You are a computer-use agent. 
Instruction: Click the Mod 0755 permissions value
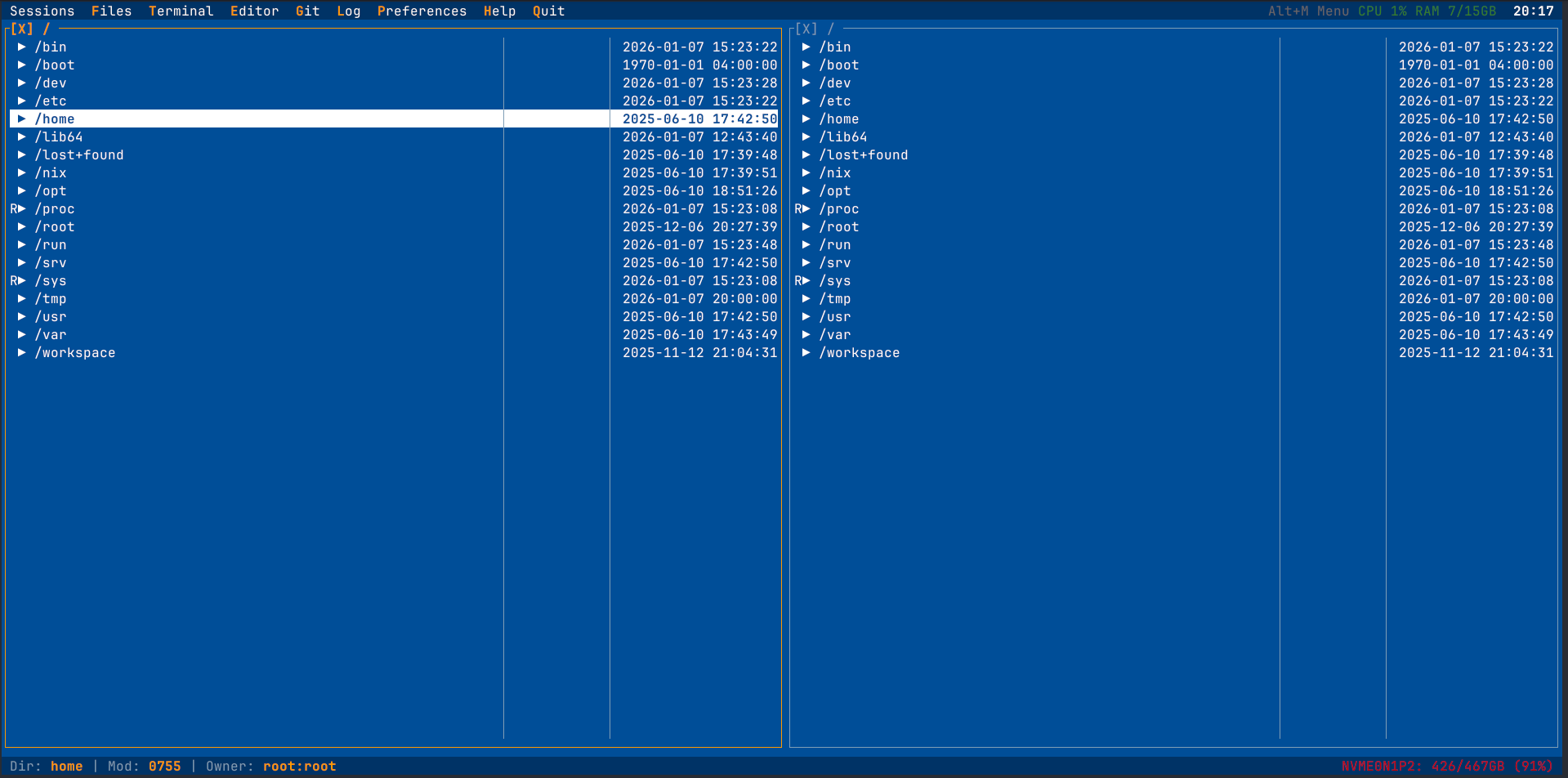164,766
